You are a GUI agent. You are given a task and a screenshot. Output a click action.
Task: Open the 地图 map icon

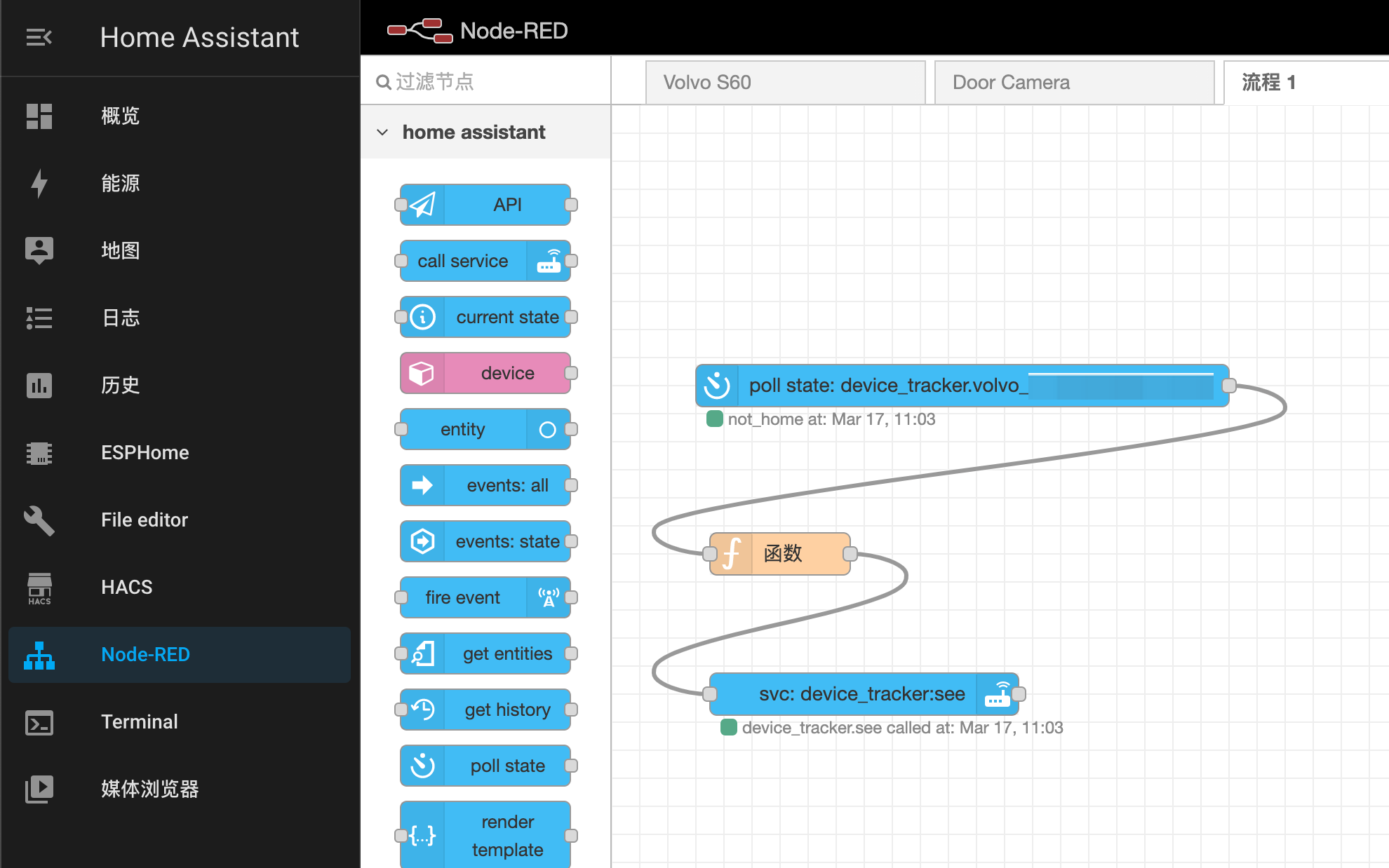39,250
